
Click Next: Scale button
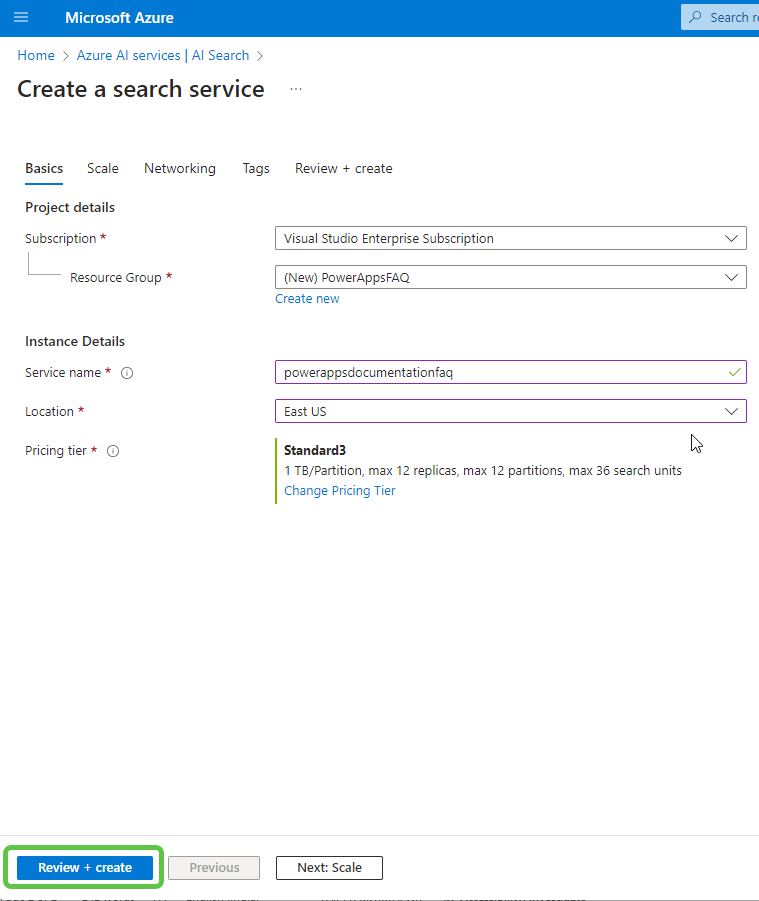tap(329, 867)
